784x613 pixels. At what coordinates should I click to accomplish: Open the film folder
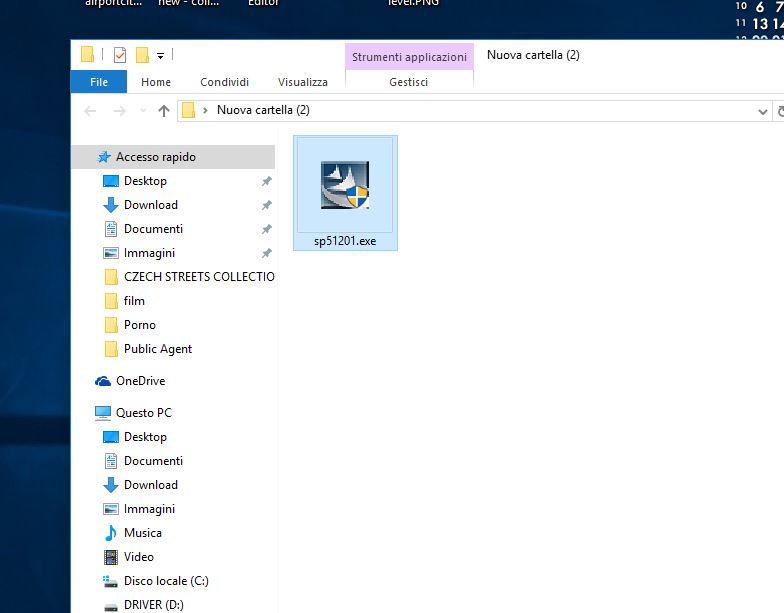(134, 301)
